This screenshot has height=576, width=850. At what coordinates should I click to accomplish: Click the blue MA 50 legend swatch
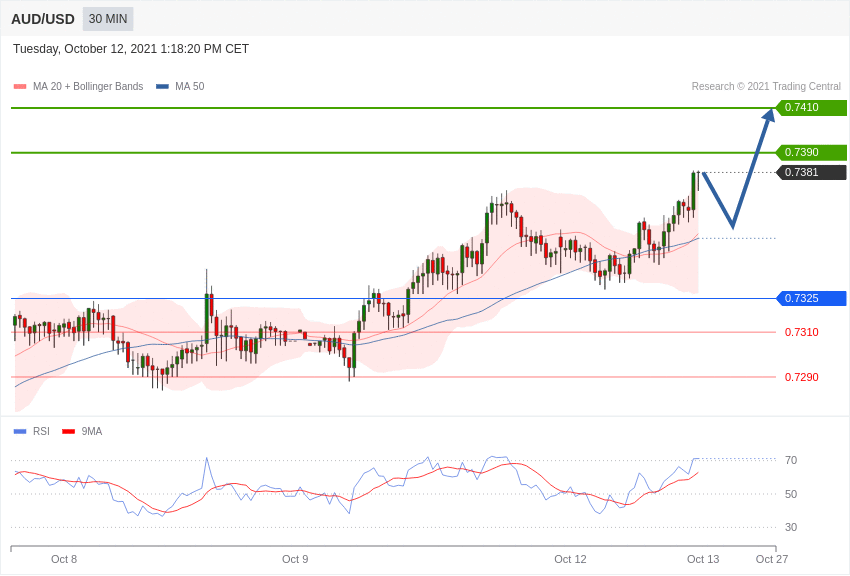pos(162,86)
